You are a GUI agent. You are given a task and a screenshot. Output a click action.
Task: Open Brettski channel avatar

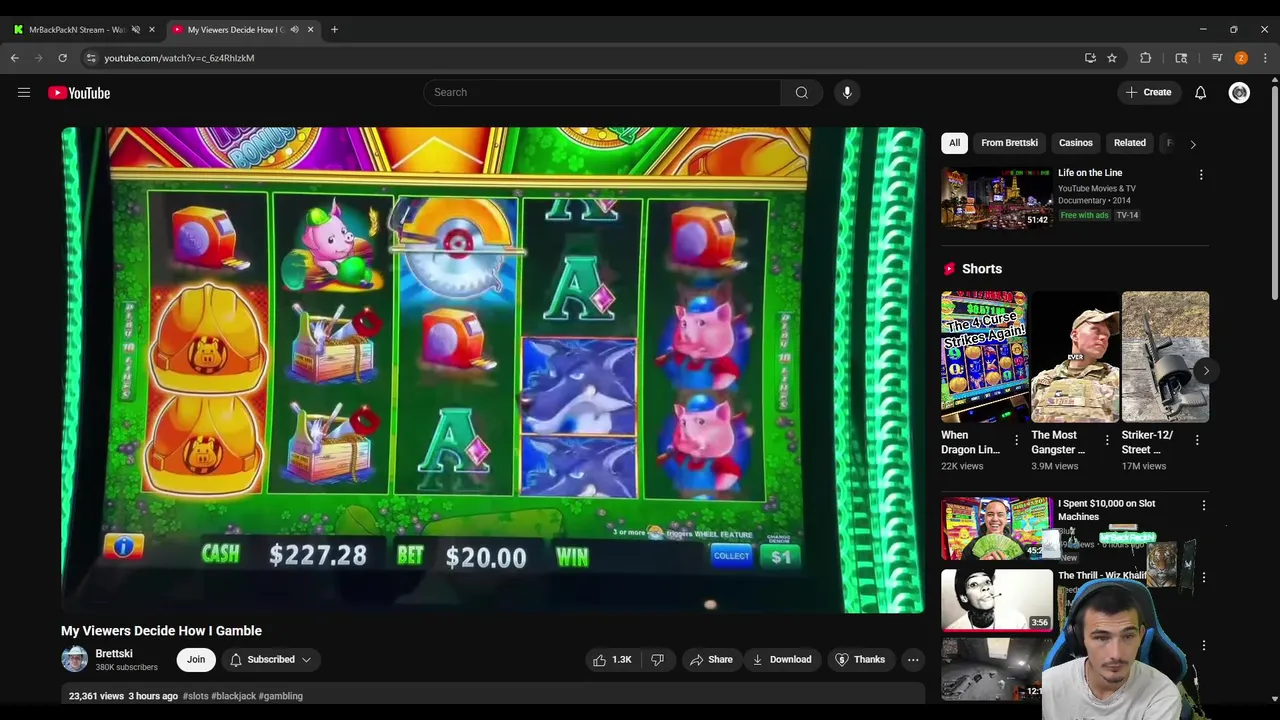[x=75, y=660]
